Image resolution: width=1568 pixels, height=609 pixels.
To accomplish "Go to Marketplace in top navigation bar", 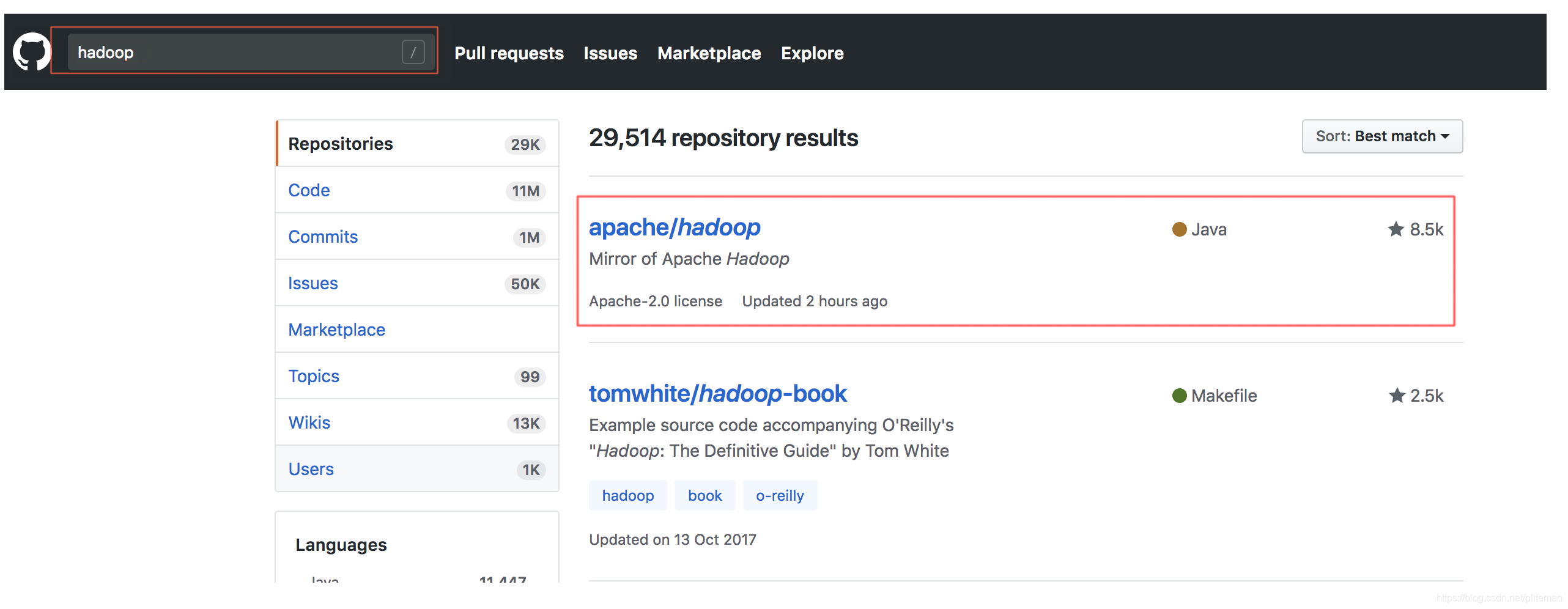I will pyautogui.click(x=709, y=53).
